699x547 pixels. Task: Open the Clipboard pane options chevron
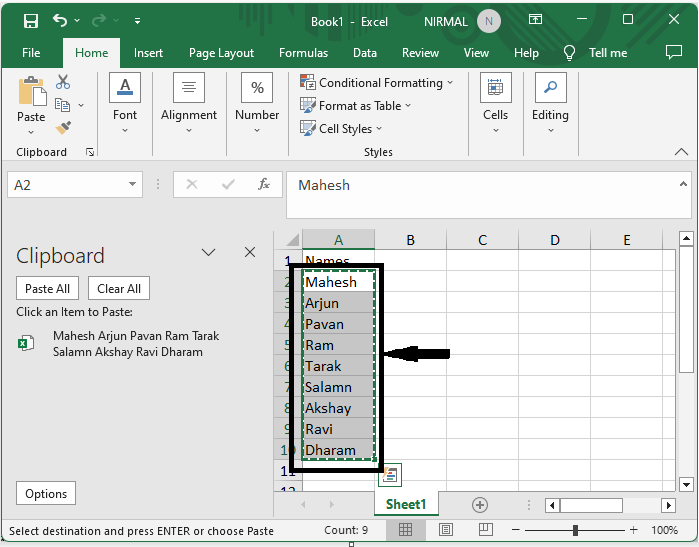click(208, 252)
